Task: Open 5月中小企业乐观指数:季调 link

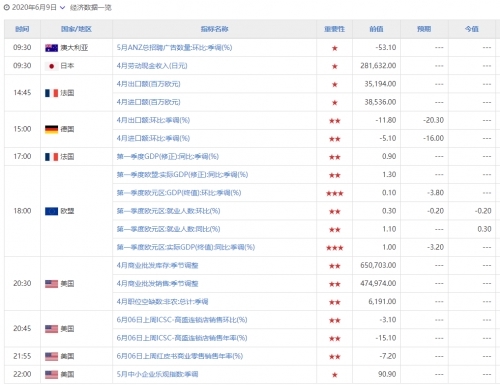Action: point(157,374)
